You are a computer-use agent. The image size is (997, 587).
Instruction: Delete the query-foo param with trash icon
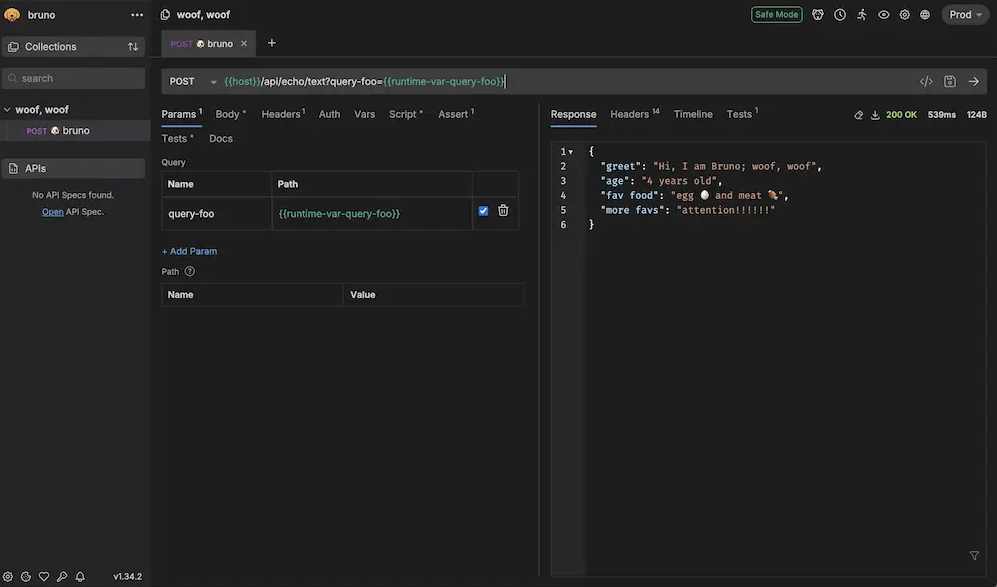(503, 211)
